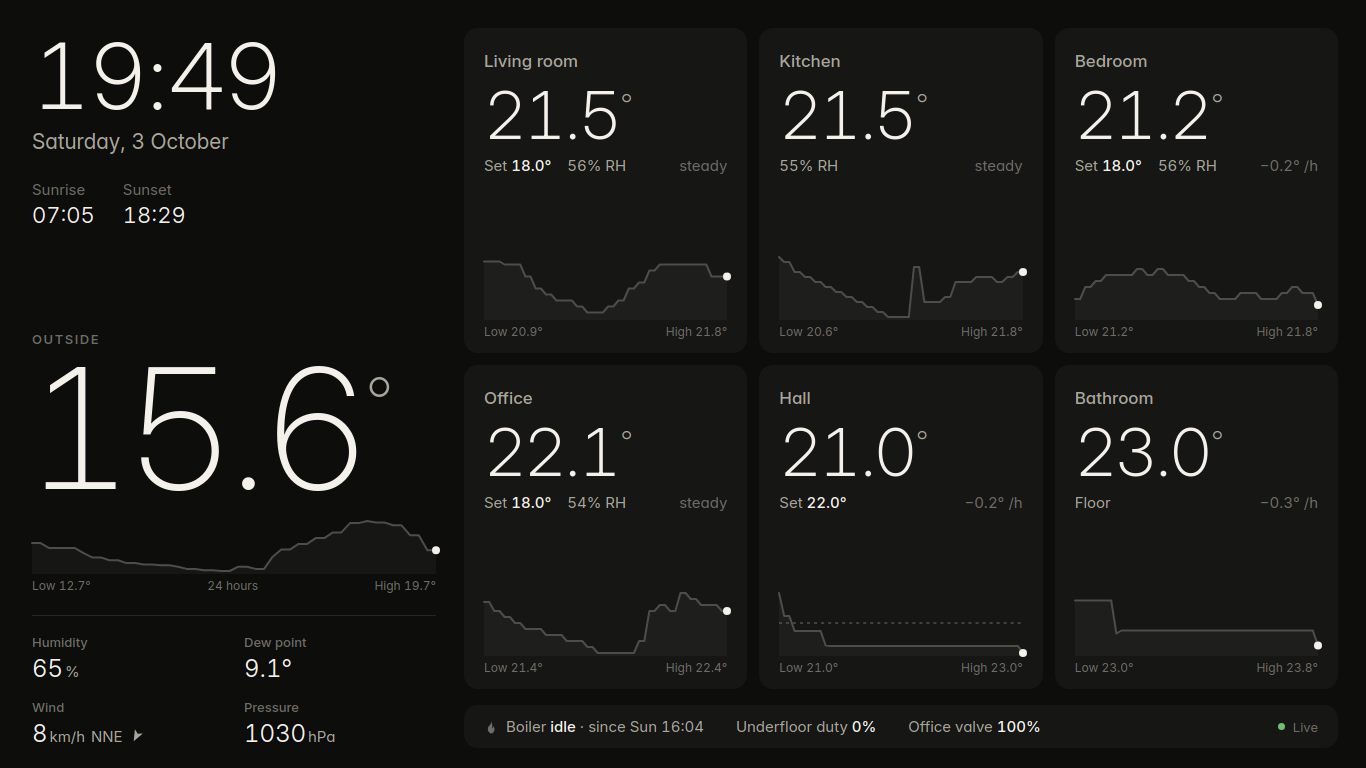Screen dimensions: 1366x768
Task: Click the outside temperature 15.6°
Action: 214,428
